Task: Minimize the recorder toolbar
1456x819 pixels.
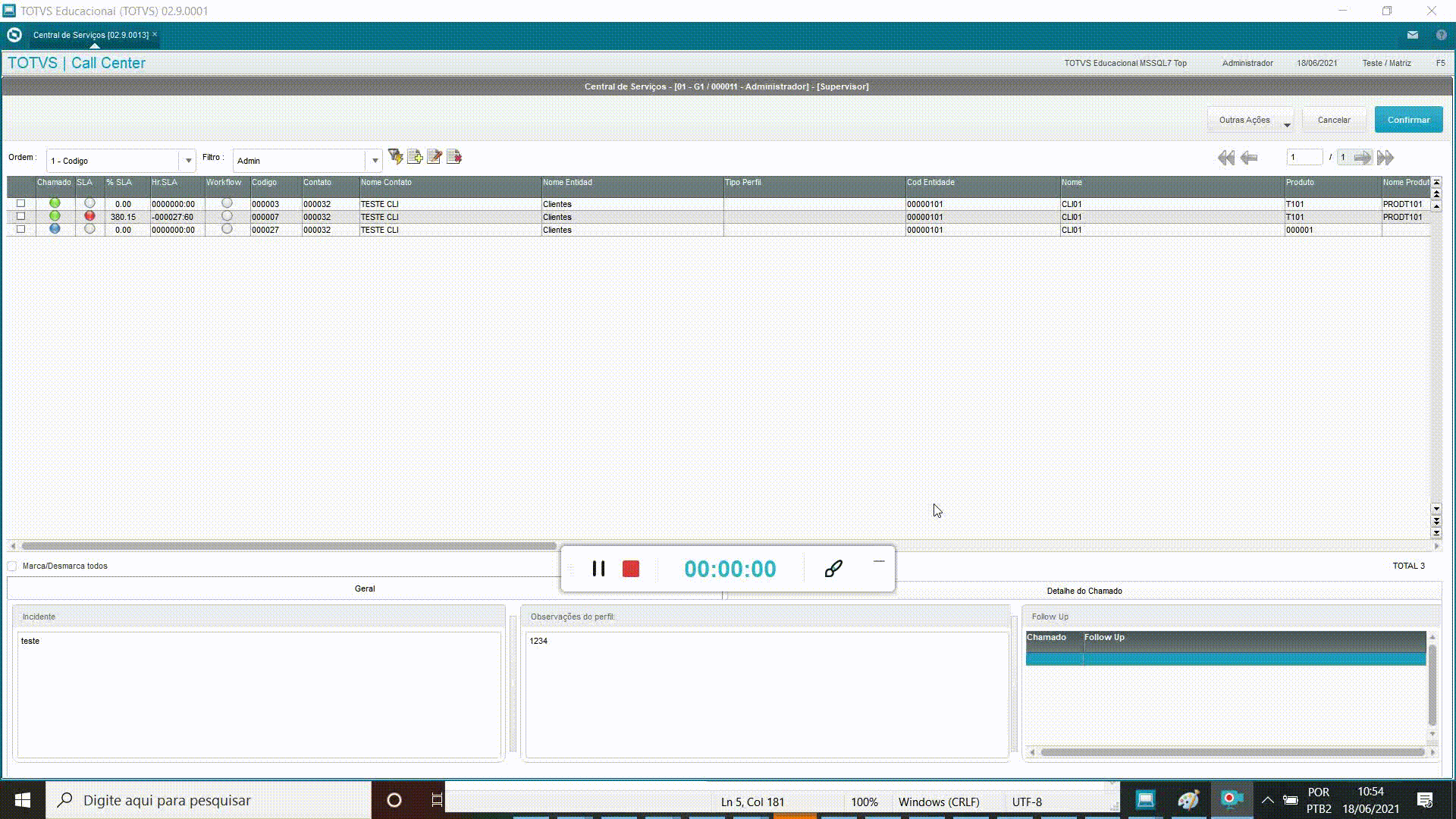Action: point(879,561)
